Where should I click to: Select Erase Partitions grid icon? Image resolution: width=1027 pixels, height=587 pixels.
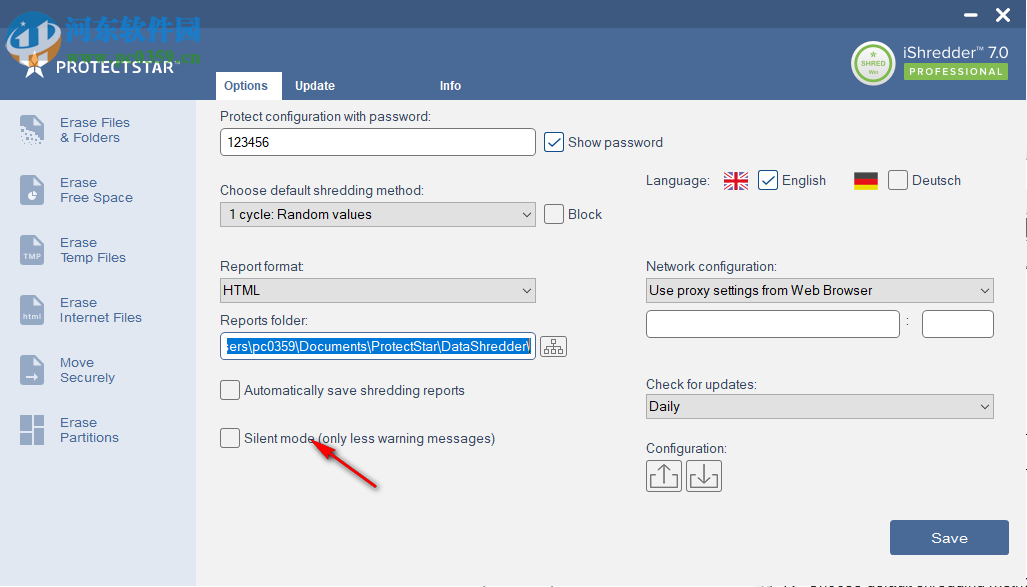click(x=31, y=430)
